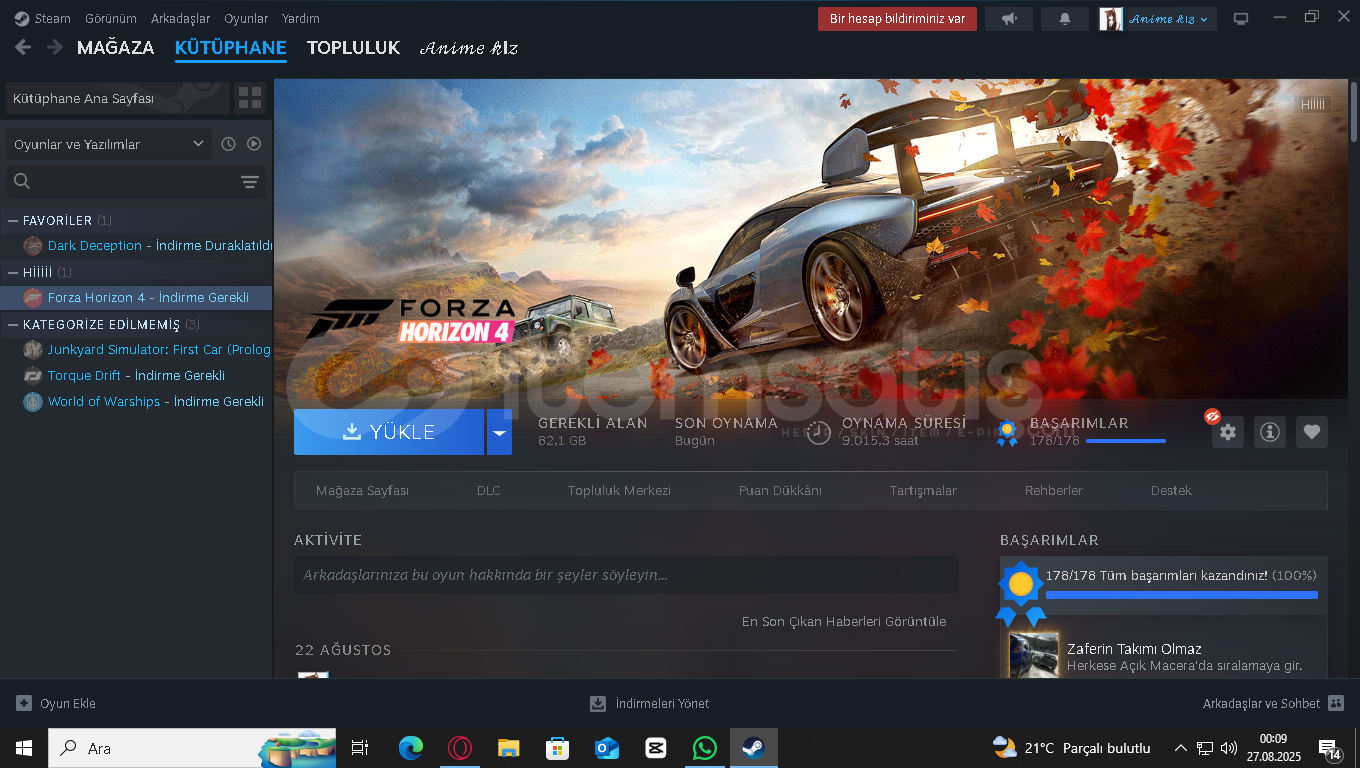
Task: Go to the TOPLULUK tab
Action: pos(353,48)
